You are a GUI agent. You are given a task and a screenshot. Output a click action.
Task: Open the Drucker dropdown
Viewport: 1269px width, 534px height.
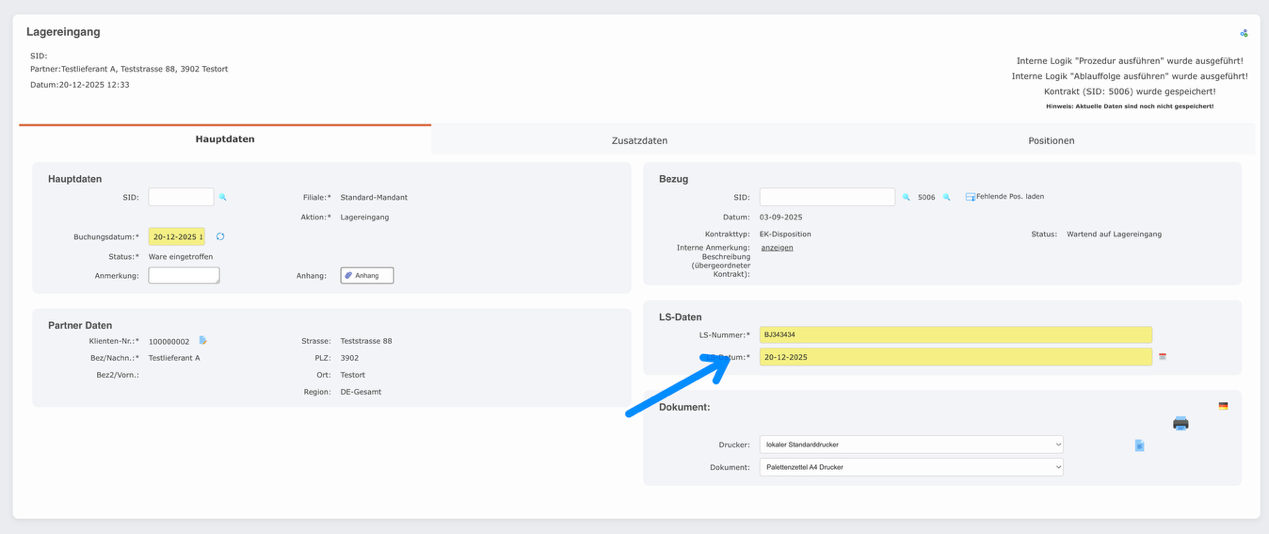pyautogui.click(x=911, y=445)
